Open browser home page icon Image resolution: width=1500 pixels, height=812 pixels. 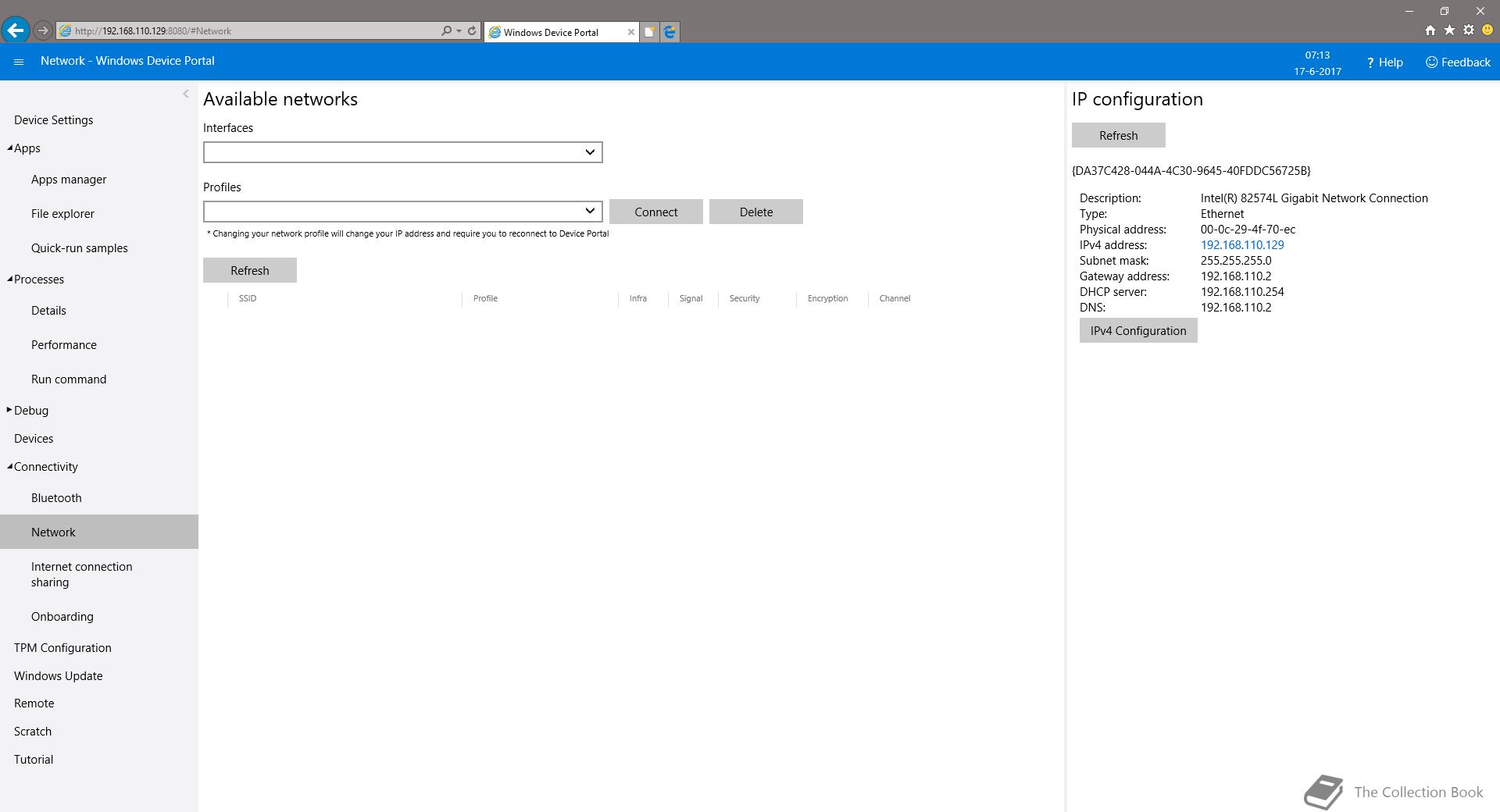(x=1430, y=30)
